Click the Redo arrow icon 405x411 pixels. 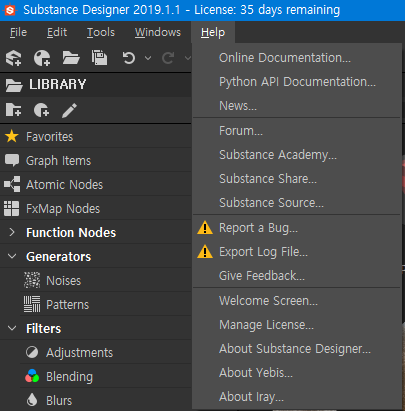pyautogui.click(x=168, y=58)
